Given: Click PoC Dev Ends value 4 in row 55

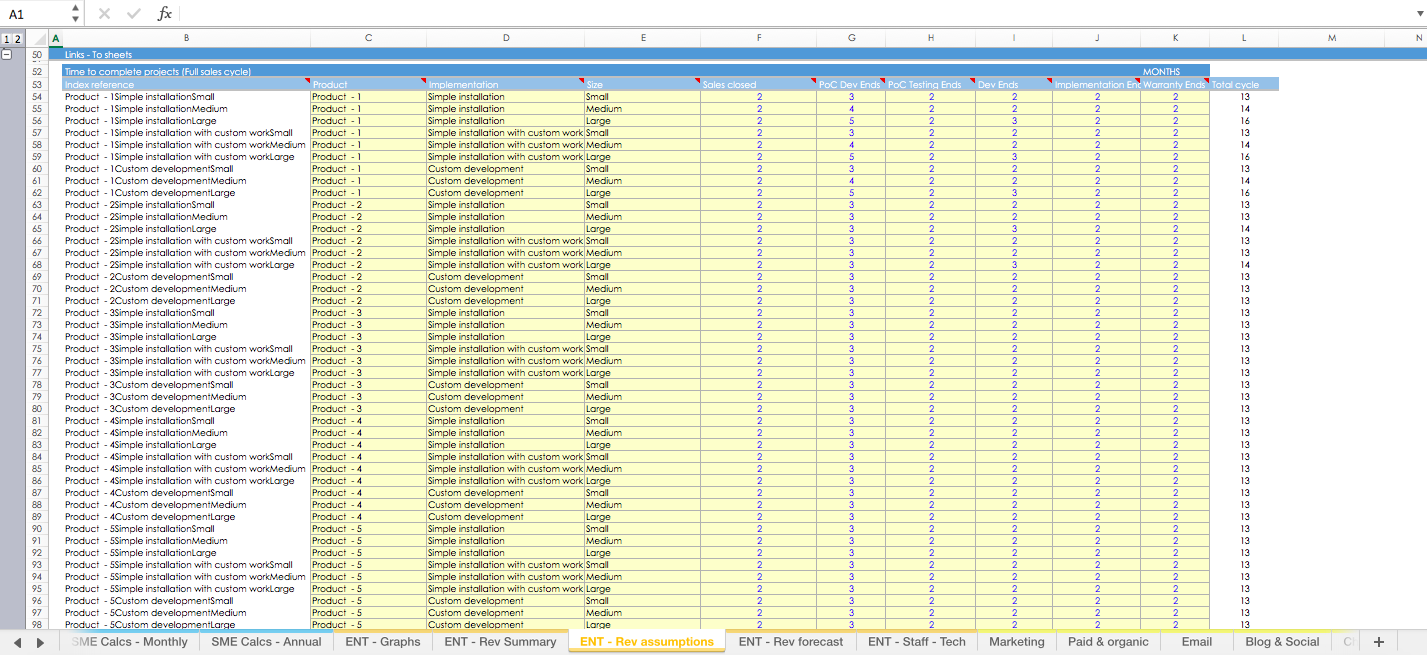Looking at the screenshot, I should pos(851,109).
